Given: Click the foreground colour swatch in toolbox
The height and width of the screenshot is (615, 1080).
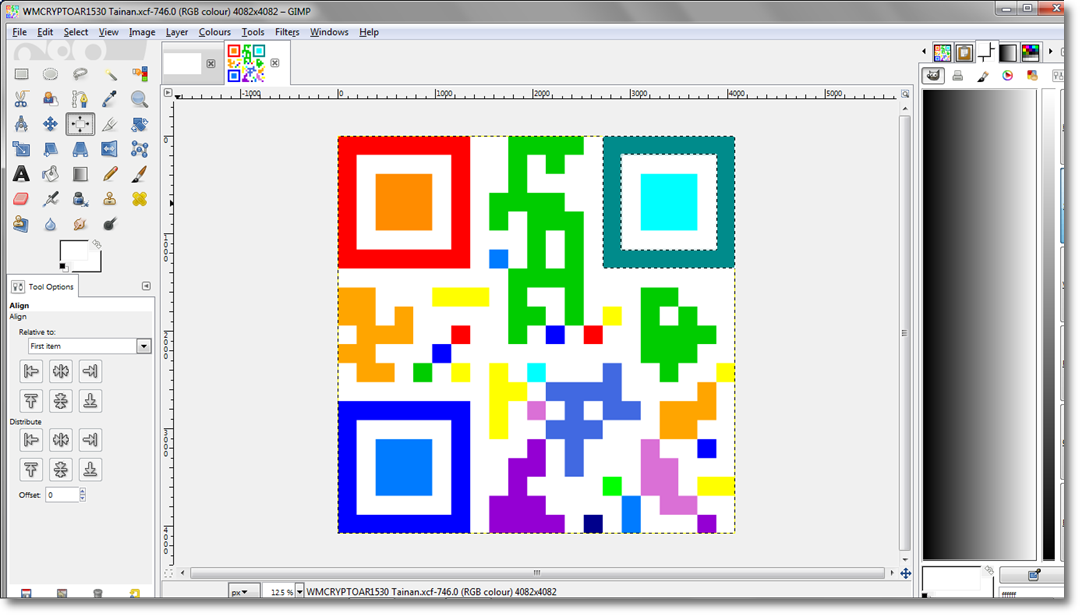Looking at the screenshot, I should 74,251.
